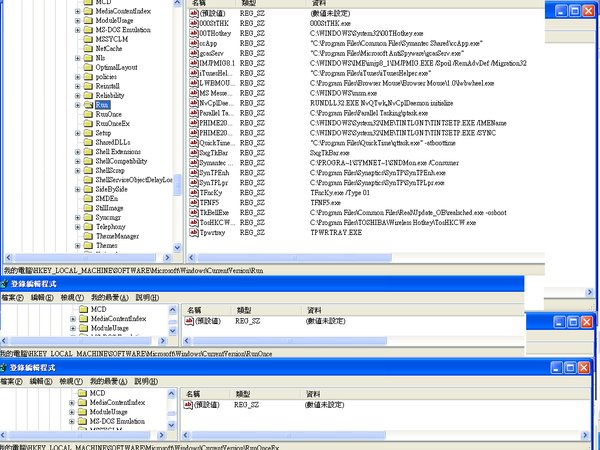Viewport: 600px width, 450px height.
Task: Select the SMDEn tree key
Action: point(107,198)
